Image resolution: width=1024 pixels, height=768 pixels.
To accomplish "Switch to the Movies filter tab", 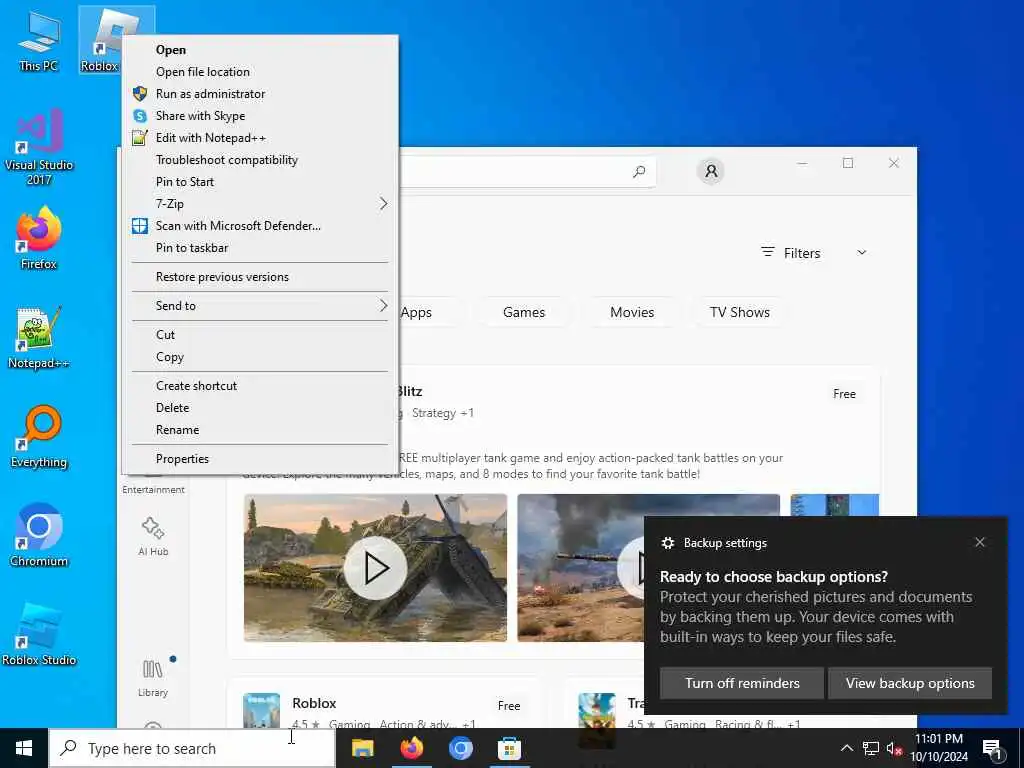I will tap(632, 312).
